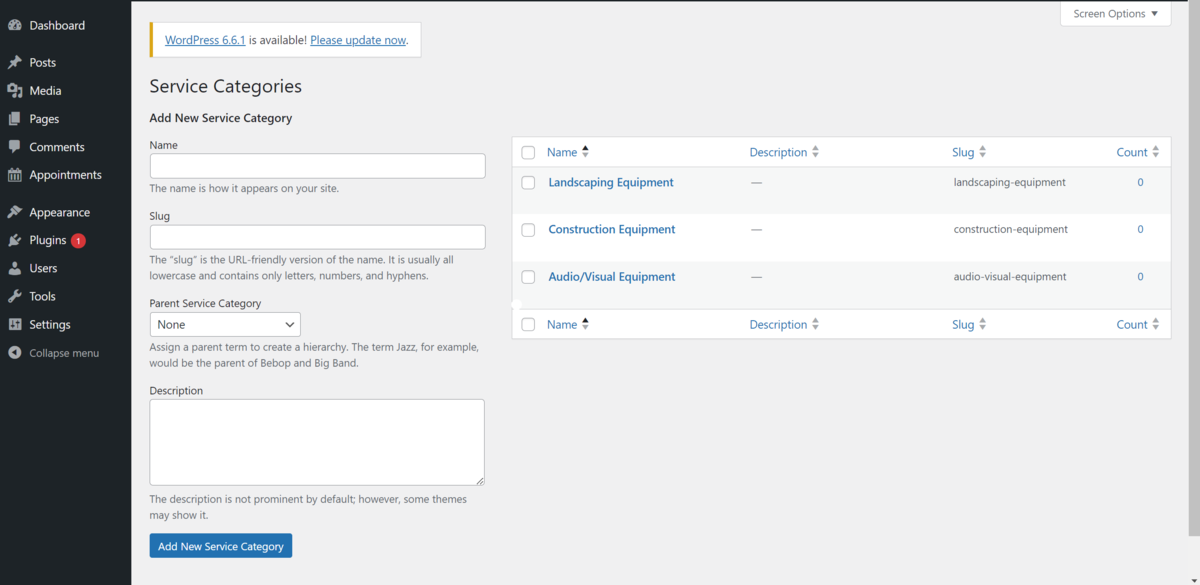Viewport: 1200px width, 585px height.
Task: Open the count link for Landscaping Equipment
Action: click(x=1140, y=182)
